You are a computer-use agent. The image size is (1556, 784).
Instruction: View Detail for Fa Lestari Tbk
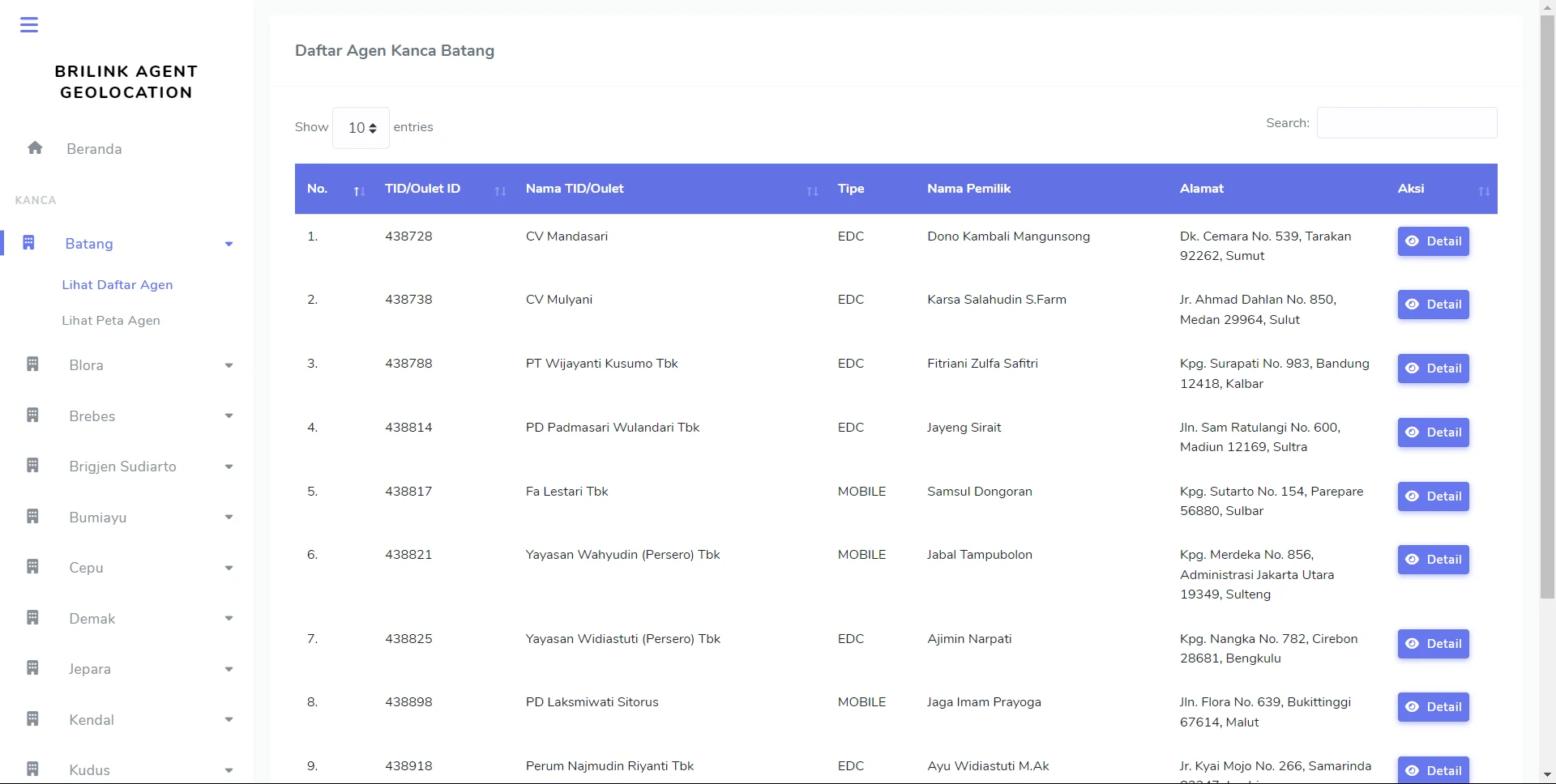1433,496
